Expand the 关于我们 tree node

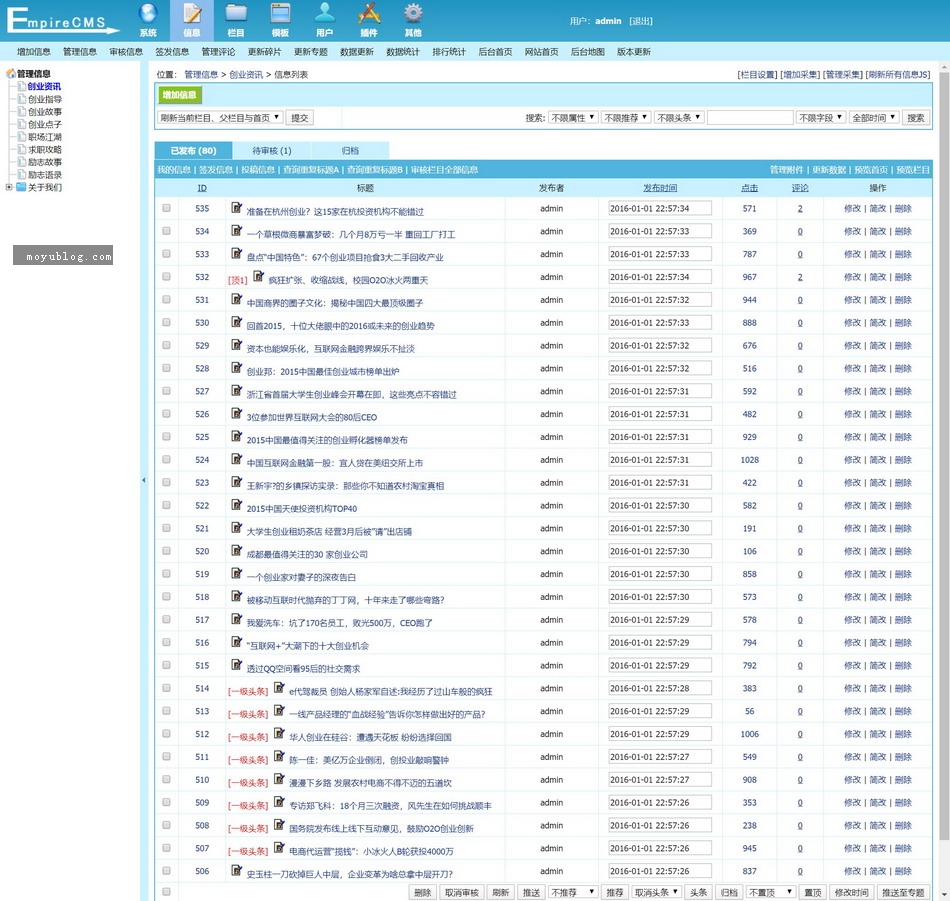(9, 187)
